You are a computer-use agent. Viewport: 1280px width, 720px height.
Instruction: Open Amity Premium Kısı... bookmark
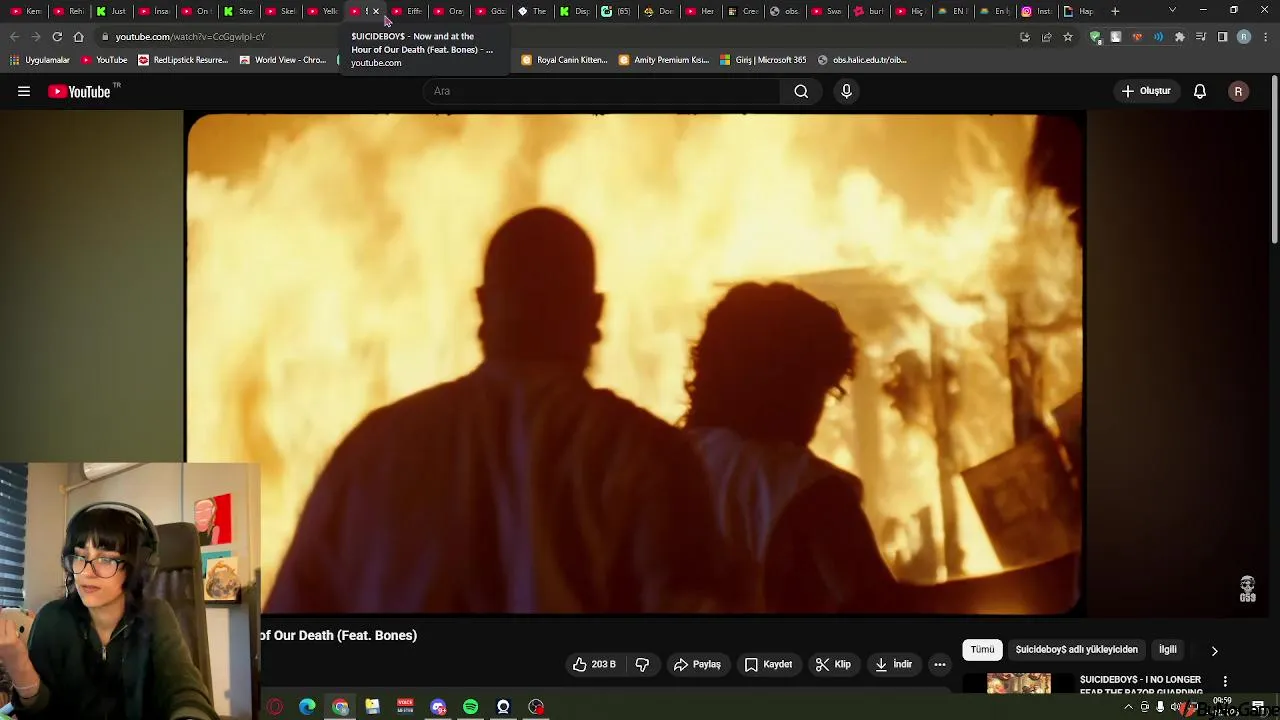664,60
